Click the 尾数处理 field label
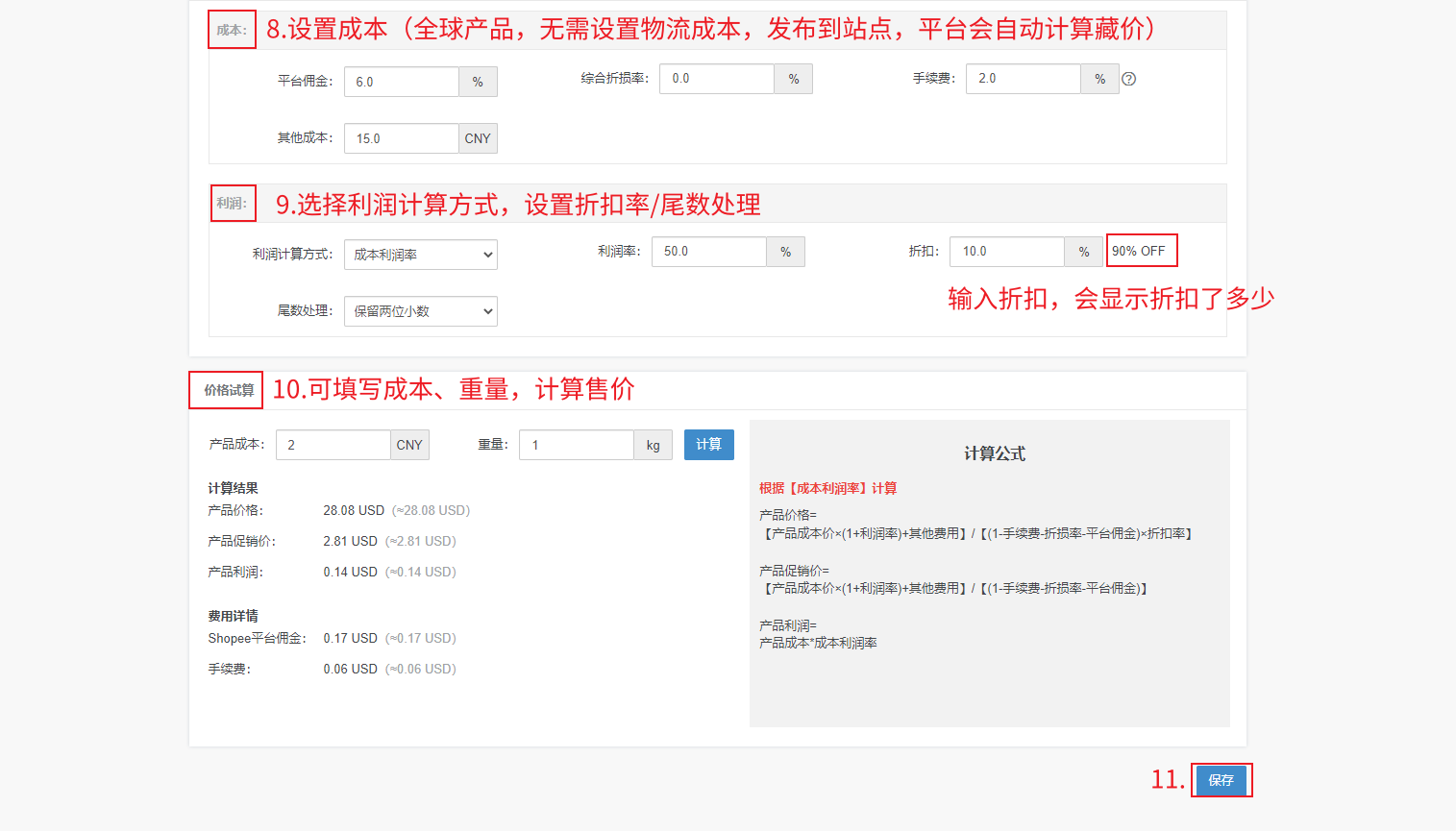 click(x=306, y=310)
